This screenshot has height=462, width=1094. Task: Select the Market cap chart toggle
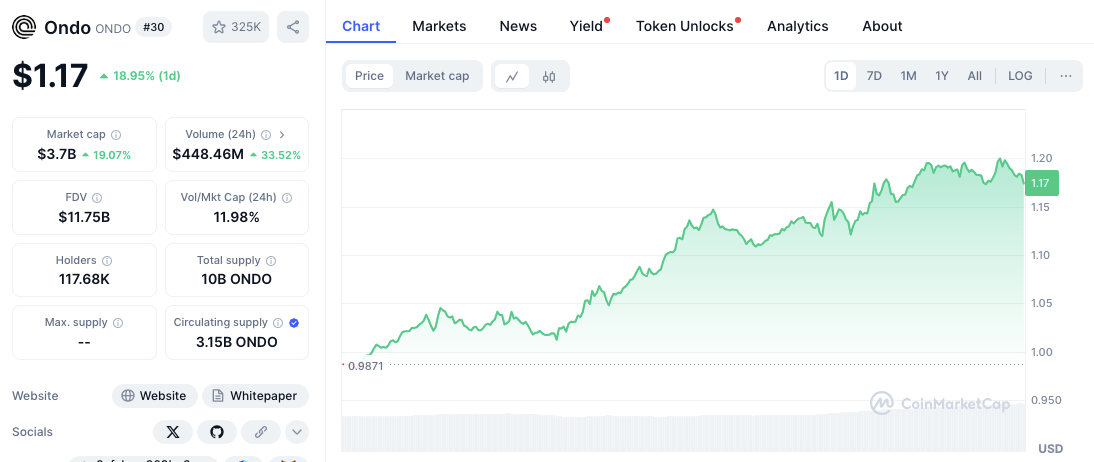(x=437, y=76)
